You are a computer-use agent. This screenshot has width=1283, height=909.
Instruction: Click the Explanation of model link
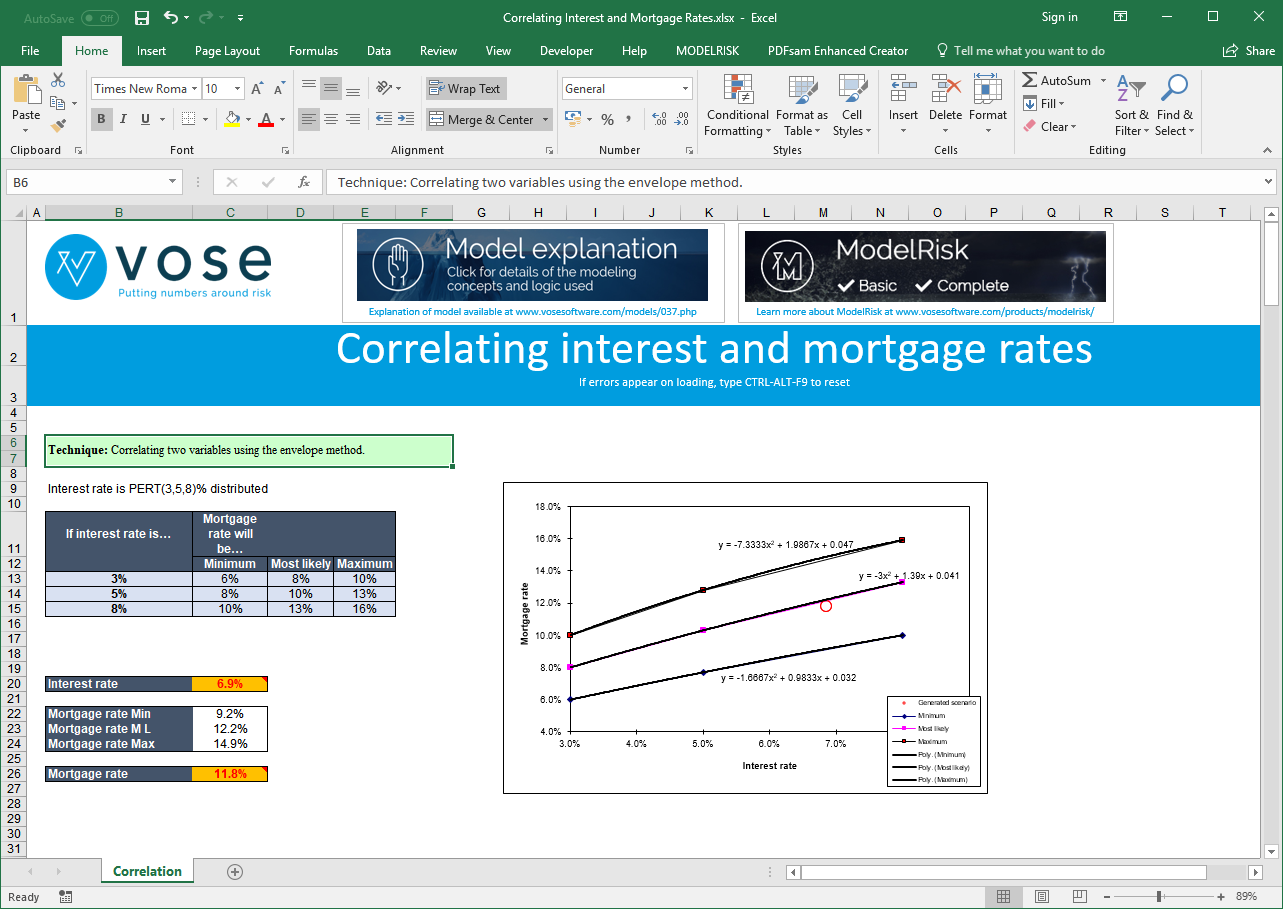point(532,313)
